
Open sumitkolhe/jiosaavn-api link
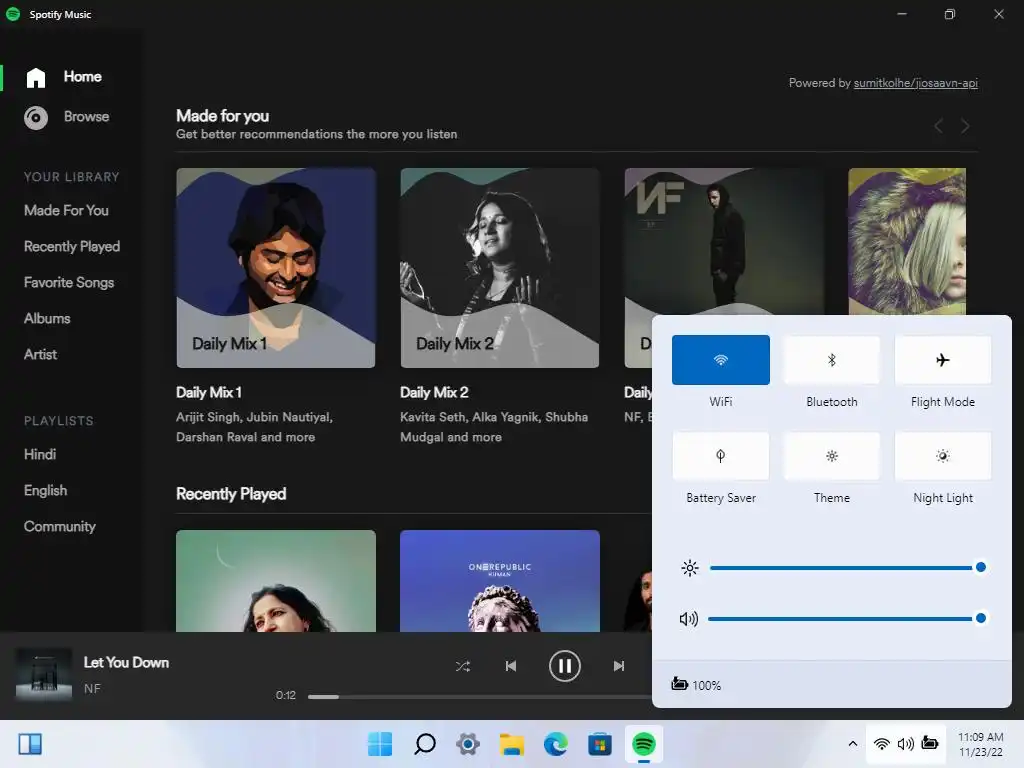[916, 83]
